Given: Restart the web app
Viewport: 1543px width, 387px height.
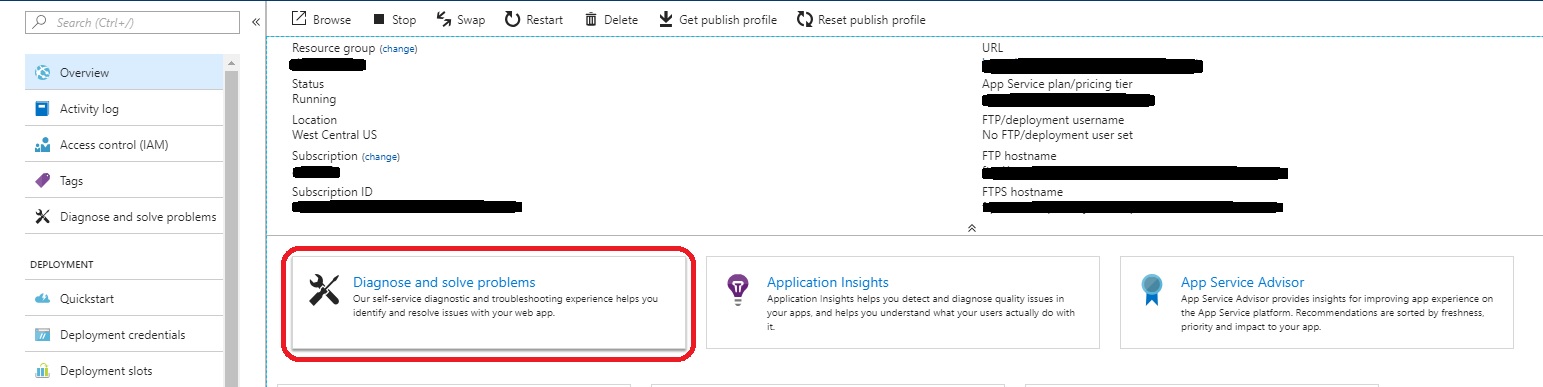Looking at the screenshot, I should point(533,19).
